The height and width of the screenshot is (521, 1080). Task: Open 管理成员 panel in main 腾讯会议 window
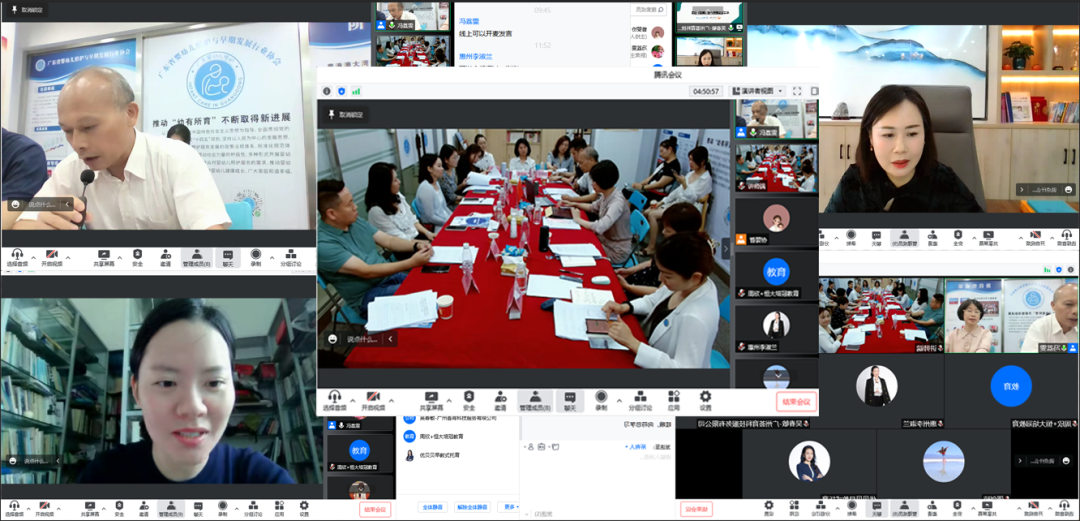534,400
